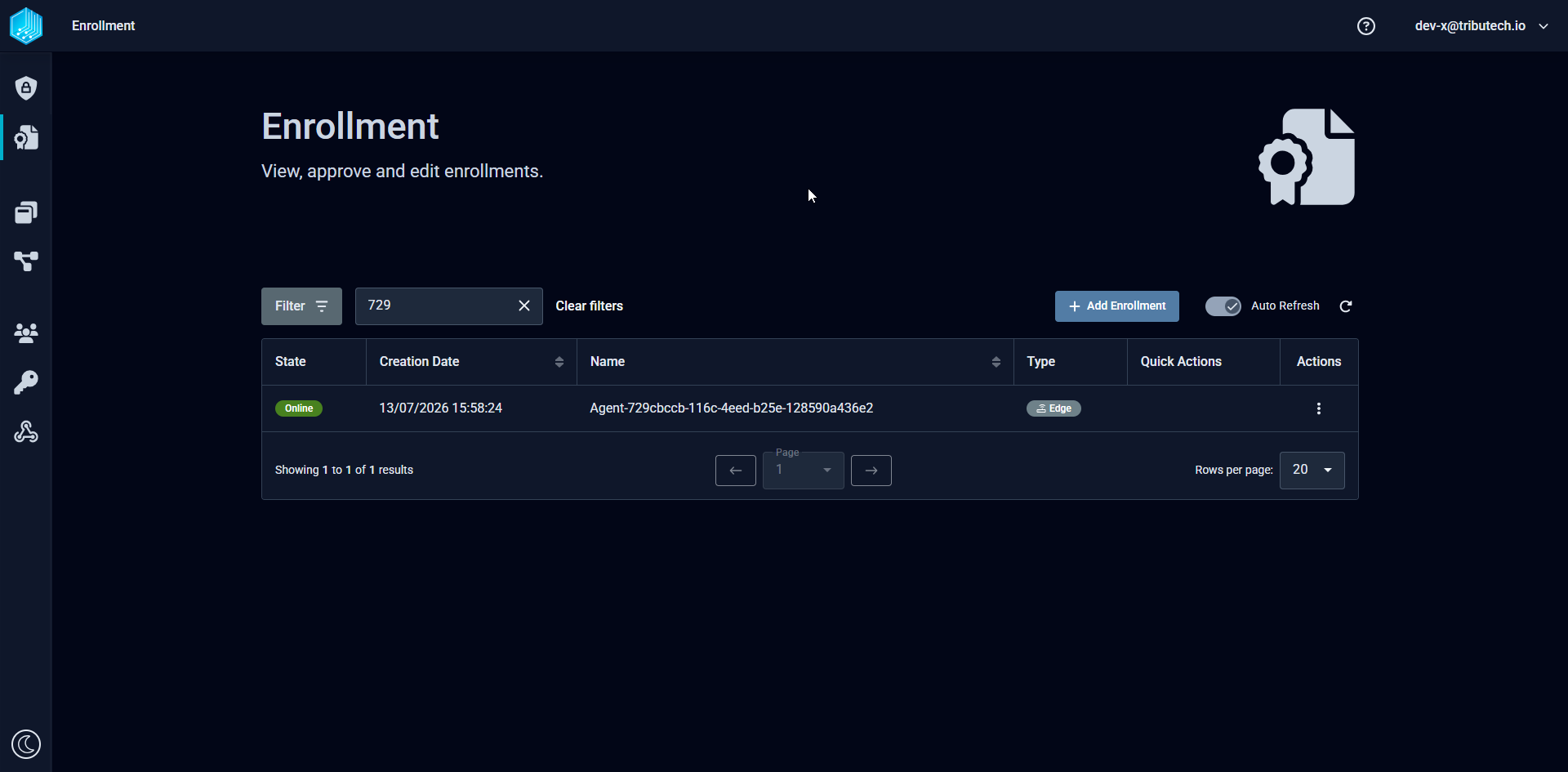Screen dimensions: 1568x772
Task: Click the Actions column header
Action: click(x=1319, y=362)
